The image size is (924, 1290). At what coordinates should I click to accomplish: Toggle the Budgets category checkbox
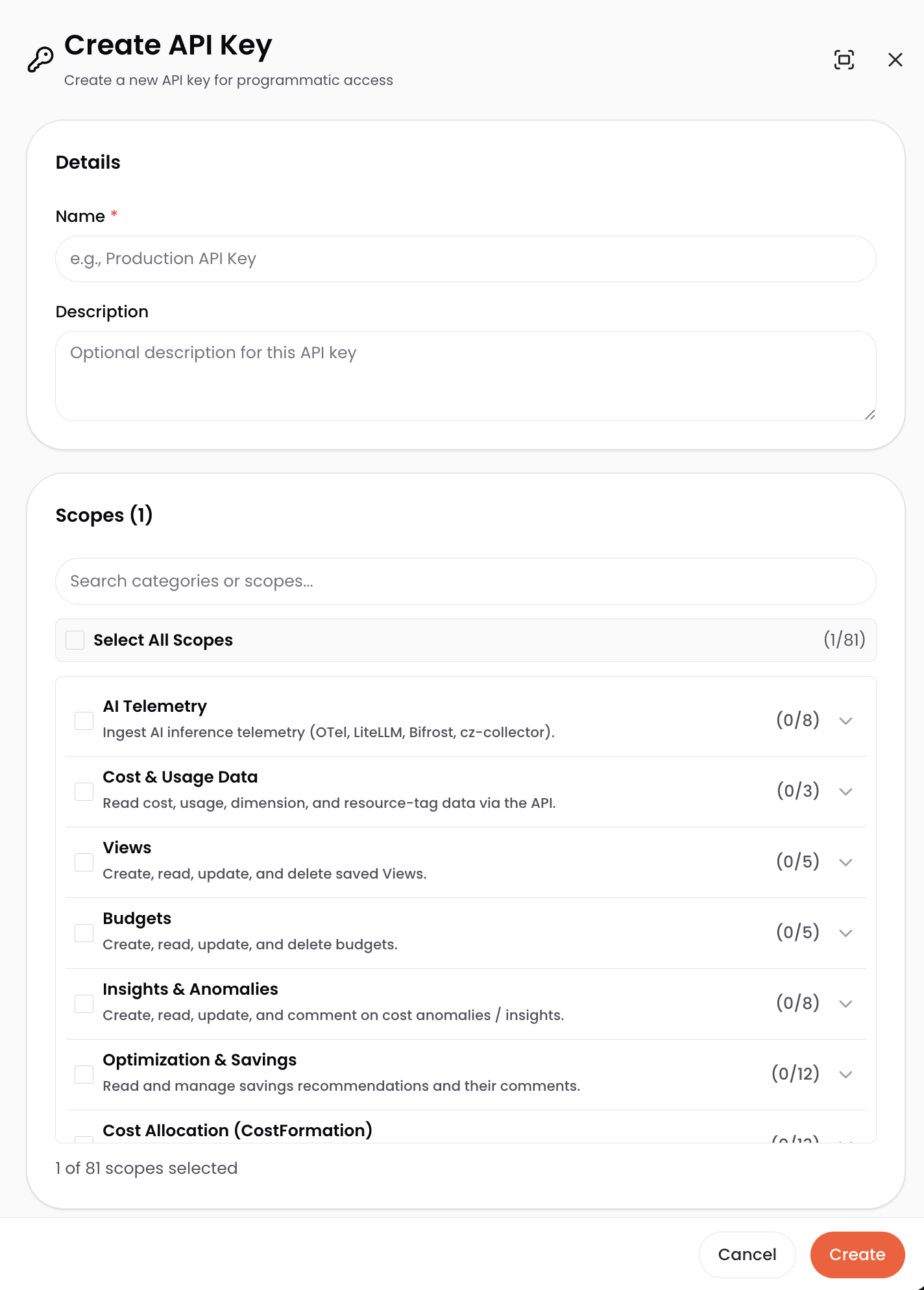[x=84, y=932]
